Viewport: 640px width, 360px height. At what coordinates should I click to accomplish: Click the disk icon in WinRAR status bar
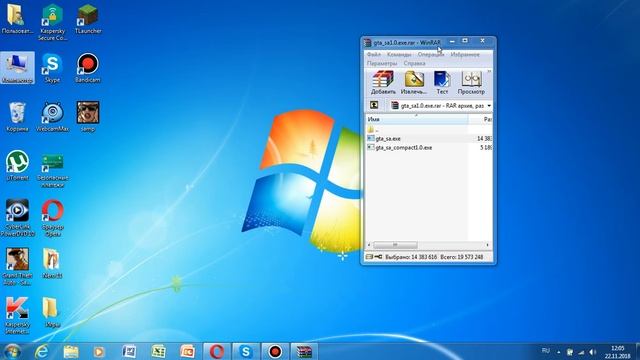[x=369, y=257]
